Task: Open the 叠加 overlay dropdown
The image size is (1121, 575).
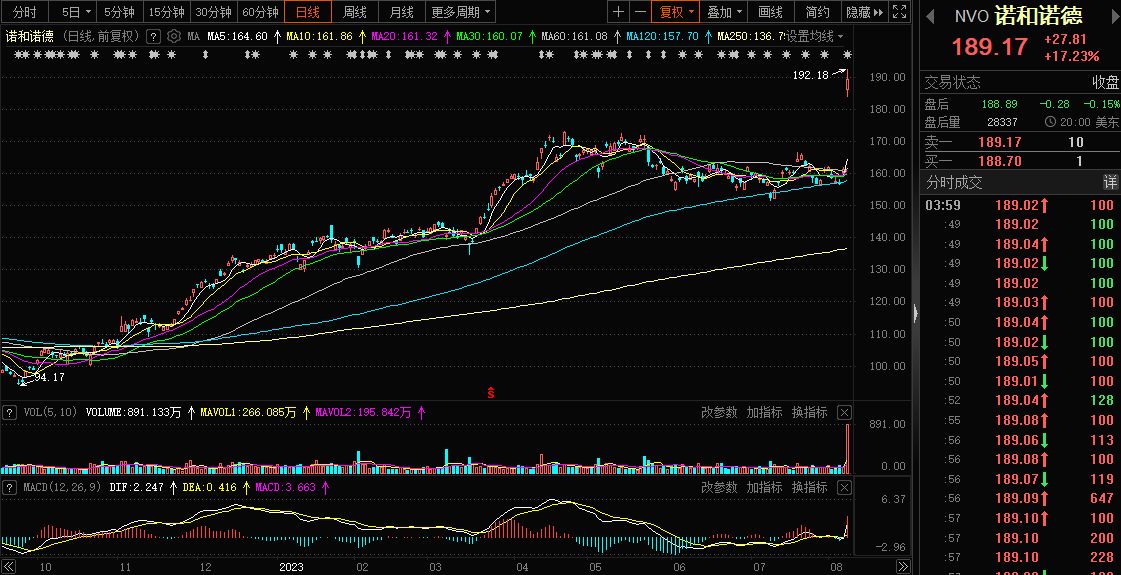Action: [724, 12]
